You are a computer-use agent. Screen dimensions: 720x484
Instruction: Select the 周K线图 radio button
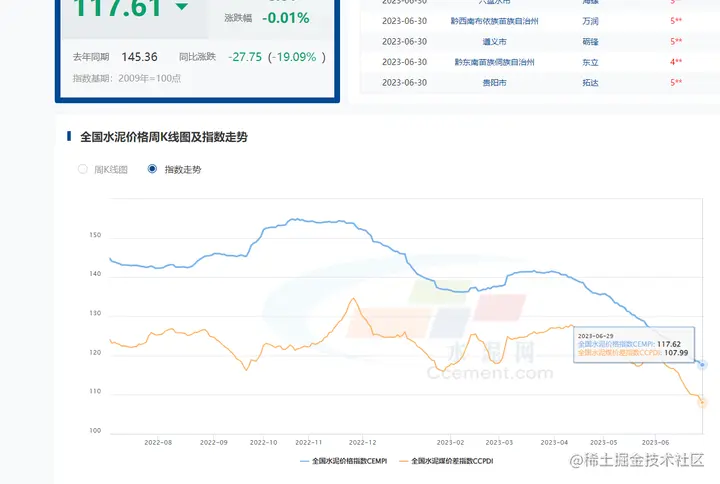83,169
